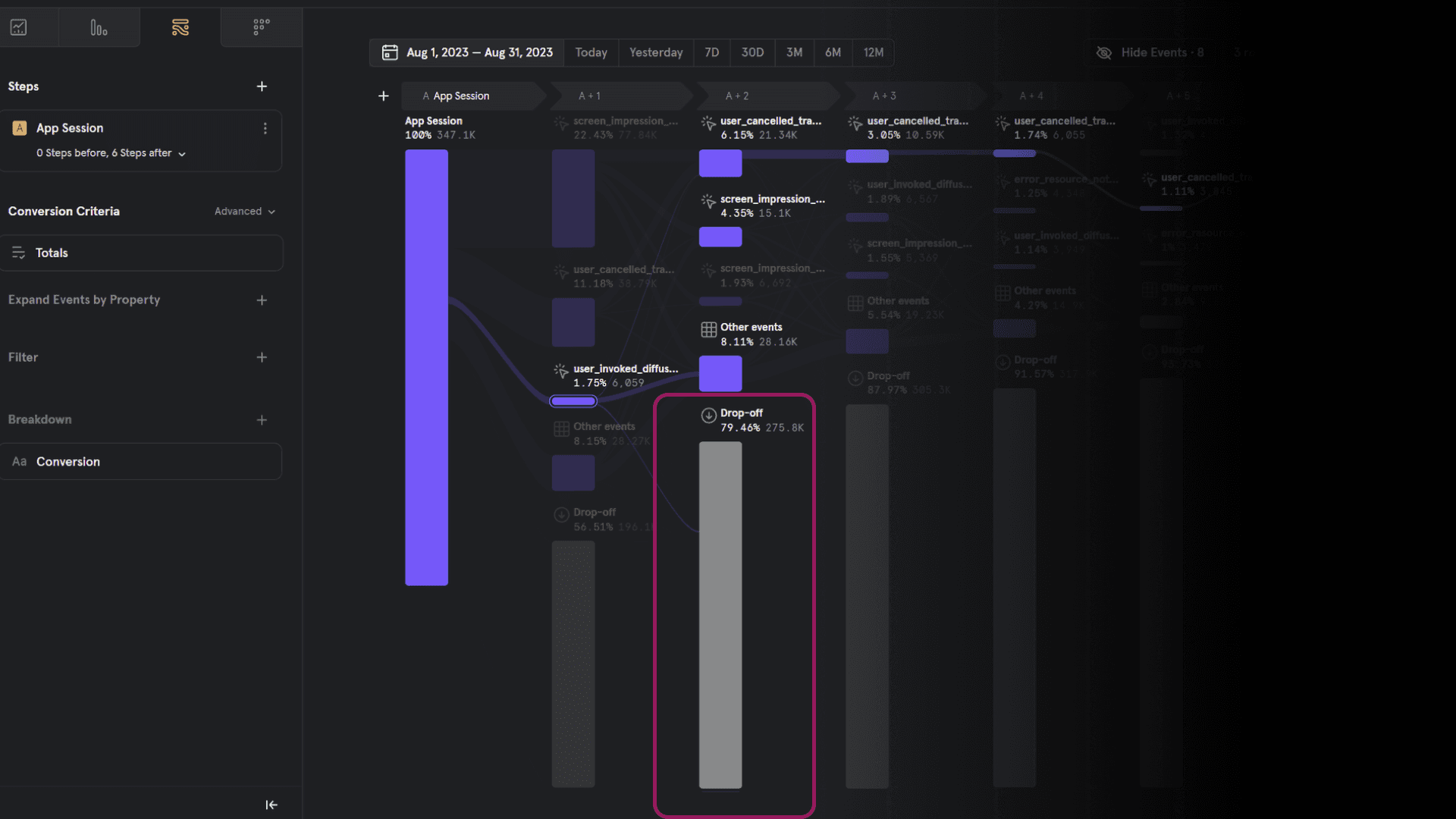Screen dimensions: 1456x819
Task: Collapse the sidebar panel with arrow icon
Action: [271, 805]
